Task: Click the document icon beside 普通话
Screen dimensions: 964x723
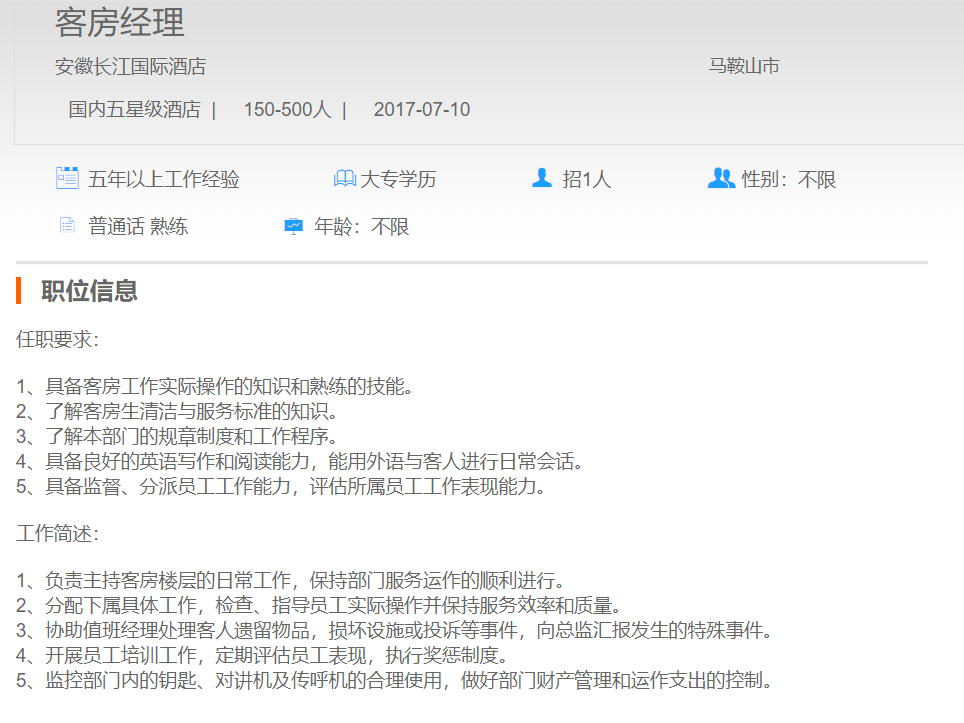Action: pos(67,226)
